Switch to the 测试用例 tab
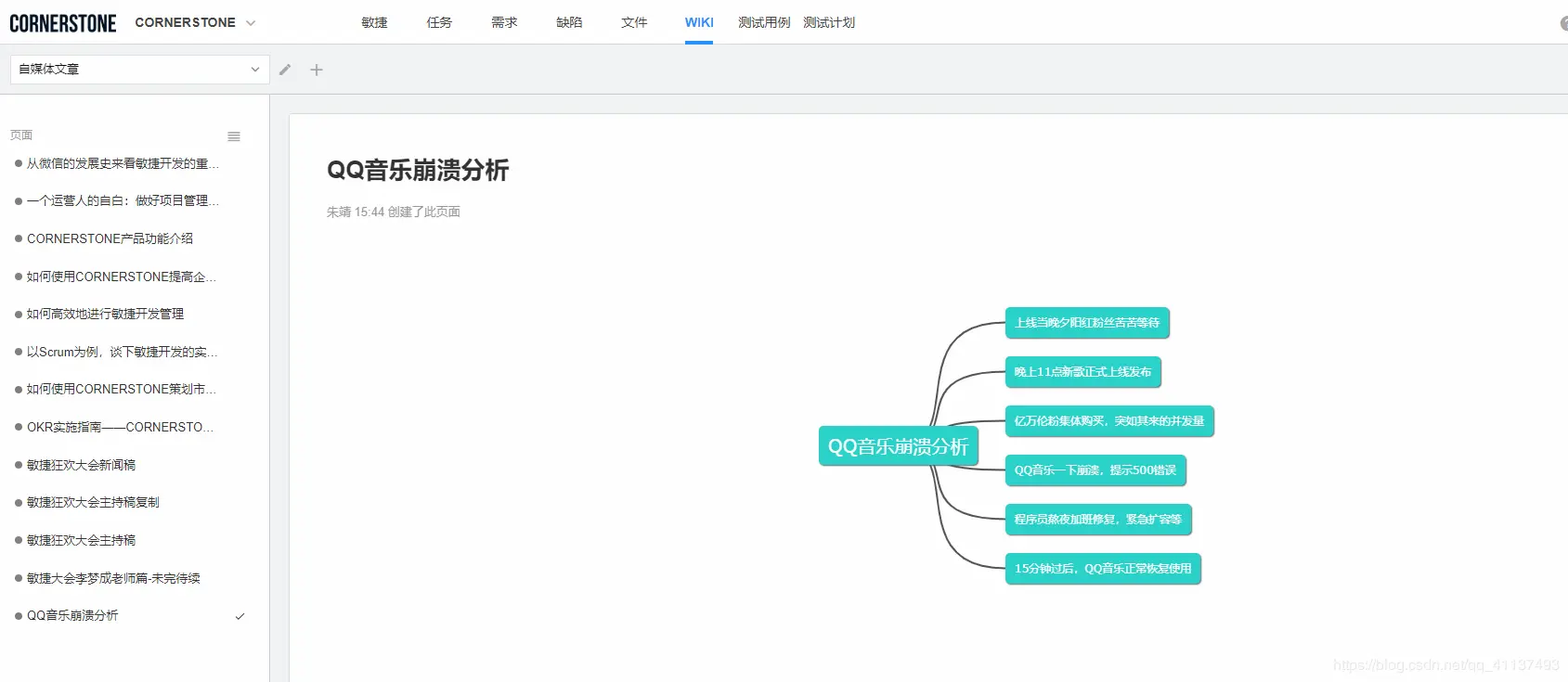The height and width of the screenshot is (682, 1568). [x=764, y=22]
